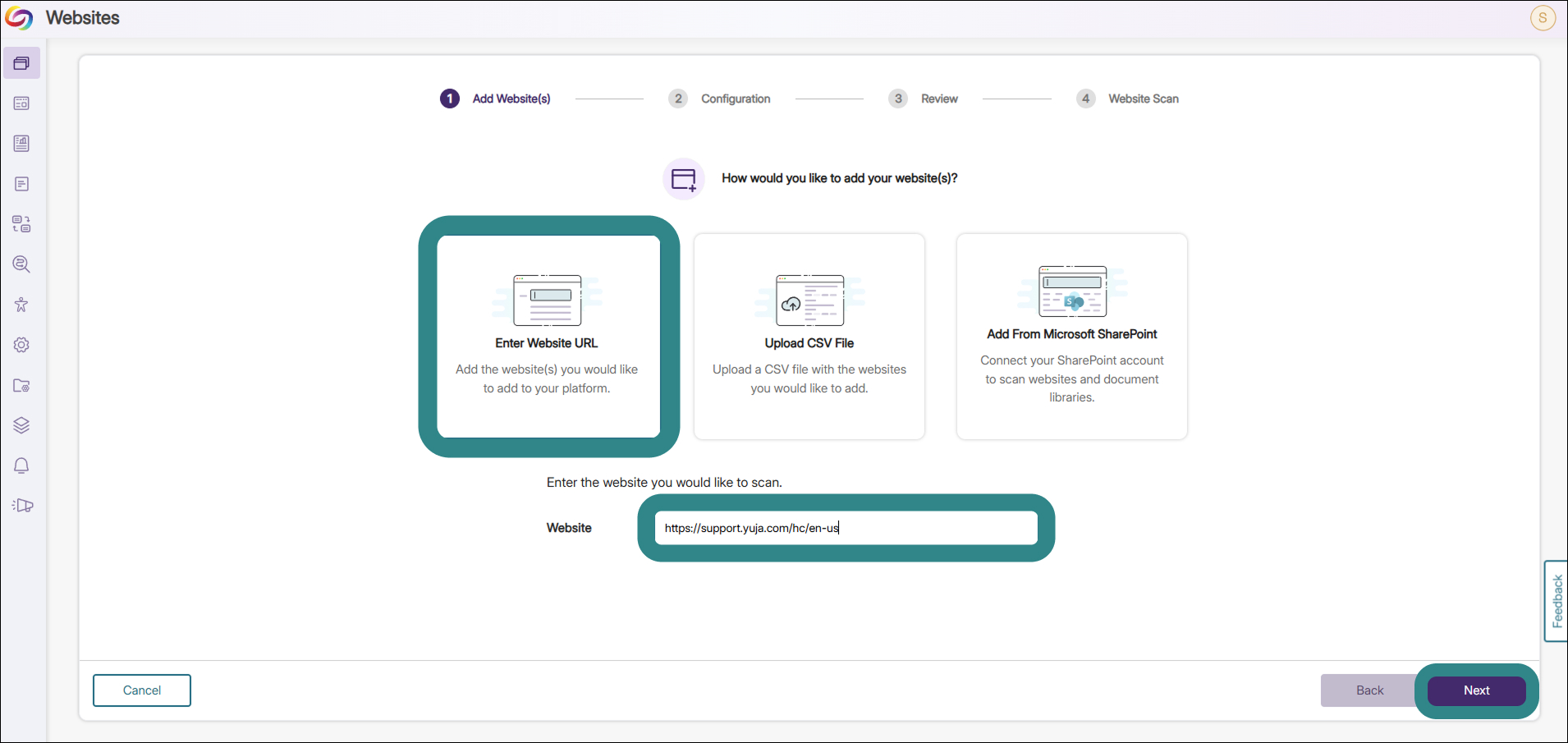Image resolution: width=1568 pixels, height=743 pixels.
Task: Click the Back button
Action: click(x=1369, y=690)
